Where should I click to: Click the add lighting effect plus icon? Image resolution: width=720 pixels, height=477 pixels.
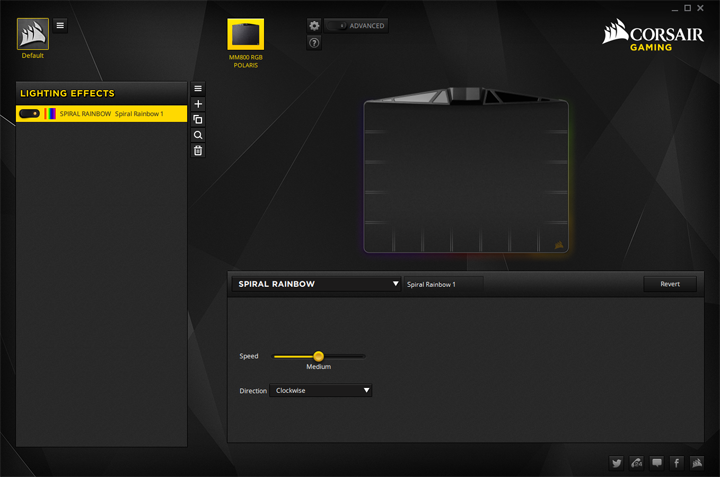(198, 104)
